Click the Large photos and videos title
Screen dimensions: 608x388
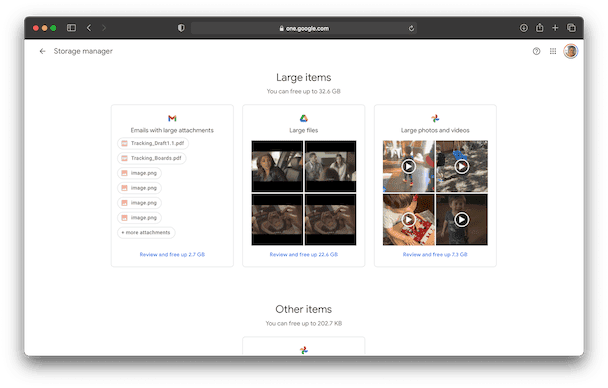pos(435,130)
